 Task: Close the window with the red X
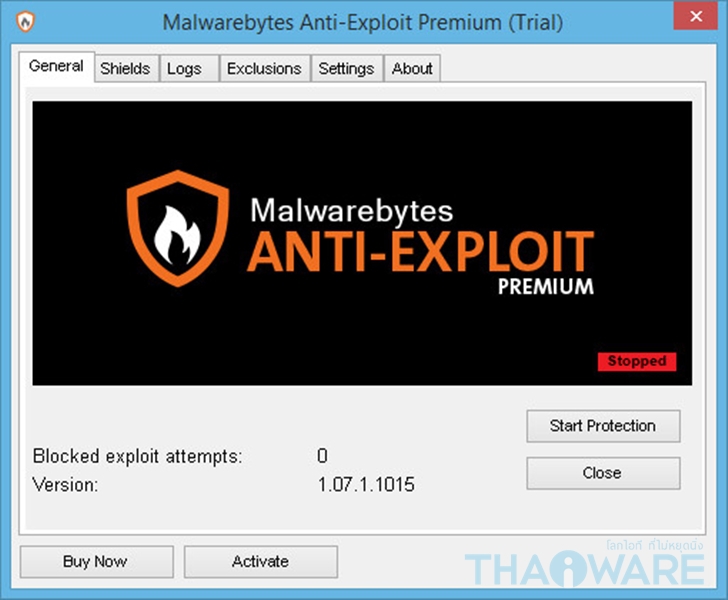coord(696,16)
